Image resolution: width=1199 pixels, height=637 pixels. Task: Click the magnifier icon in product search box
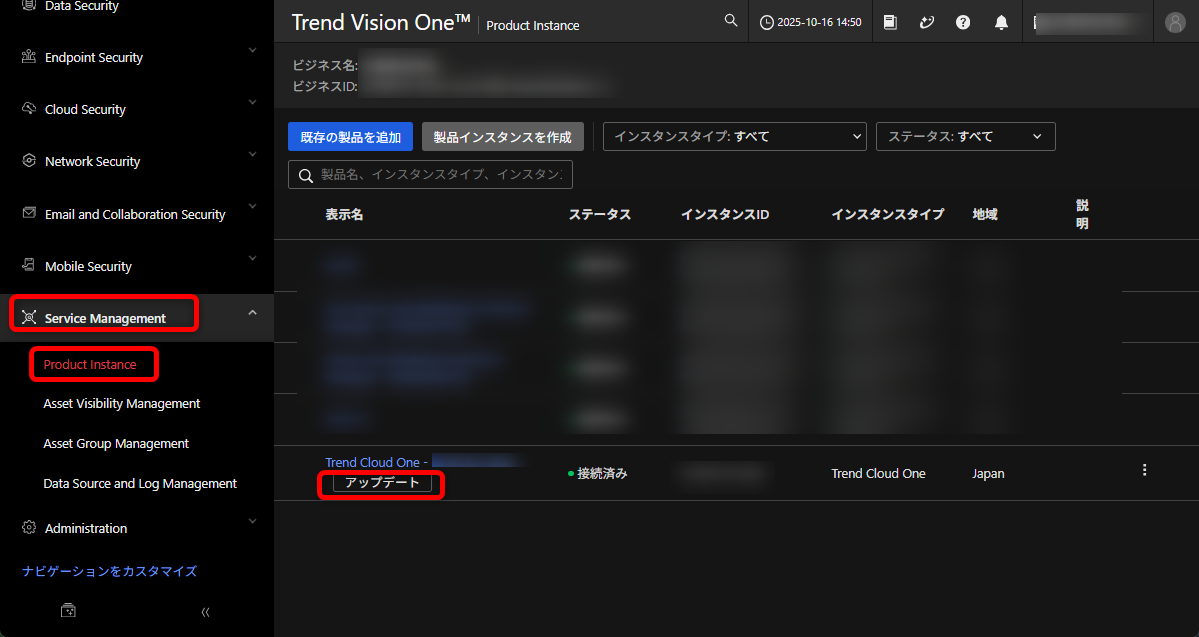(x=306, y=176)
